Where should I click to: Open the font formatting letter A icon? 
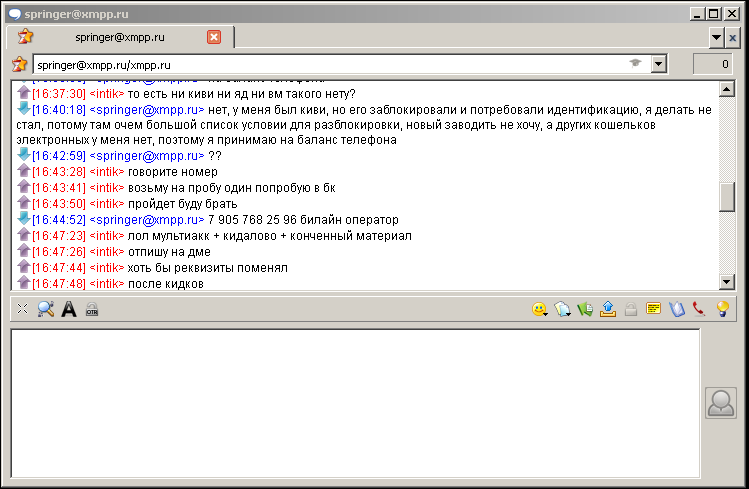tap(69, 309)
